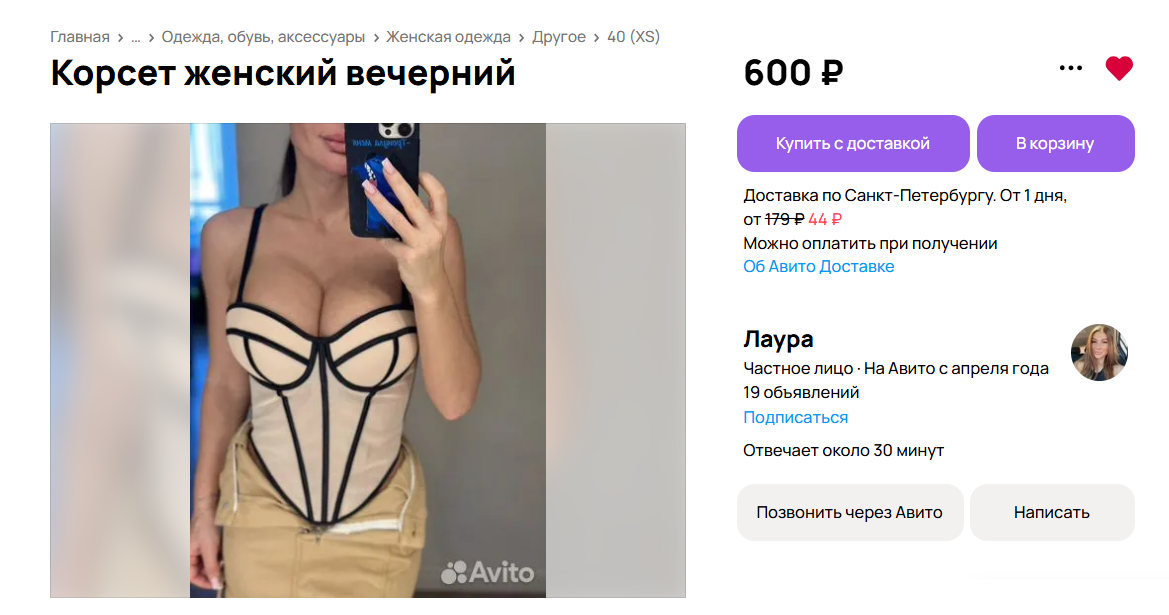Open Женская одежда breadcrumb category
Viewport: 1169px width, 615px height.
coord(448,37)
